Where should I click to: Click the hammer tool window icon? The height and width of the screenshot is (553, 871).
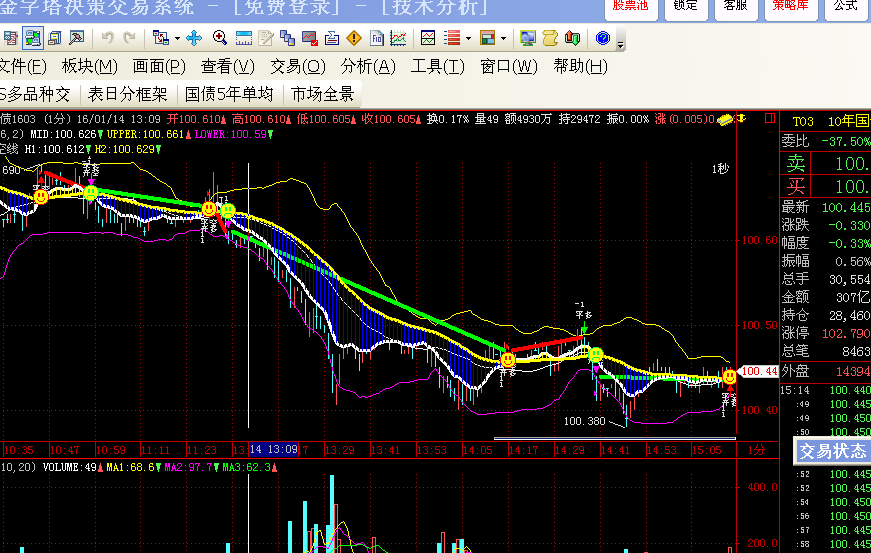[x=76, y=38]
